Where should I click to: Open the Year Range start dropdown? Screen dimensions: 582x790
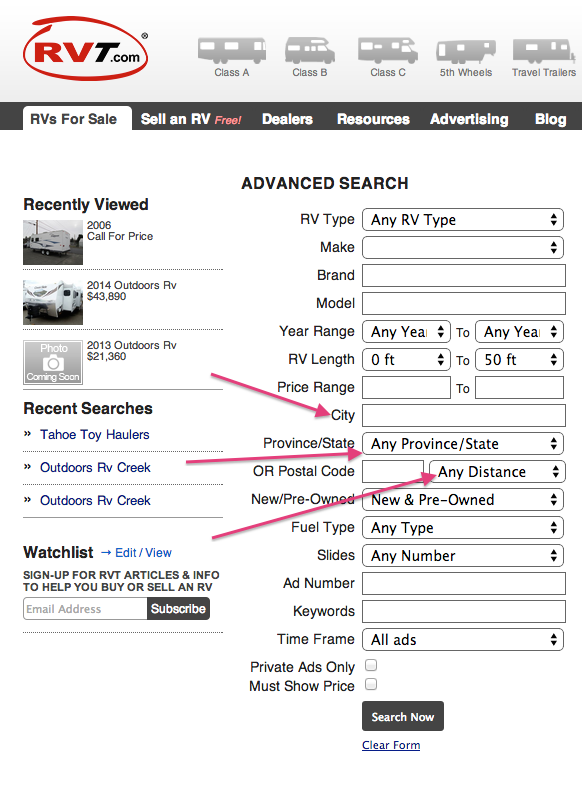click(406, 332)
